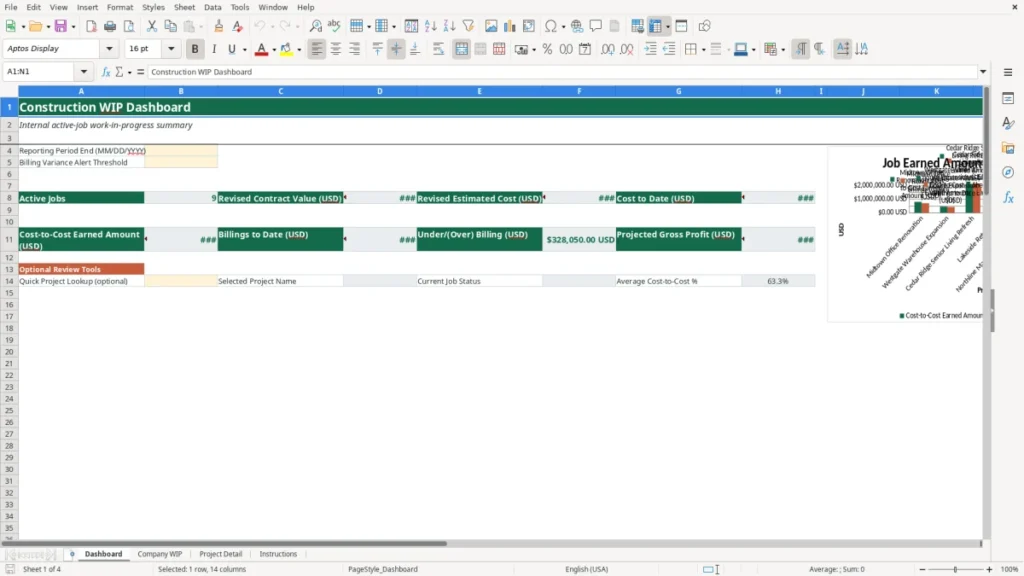Format as percent
This screenshot has height=576, width=1024.
(547, 49)
